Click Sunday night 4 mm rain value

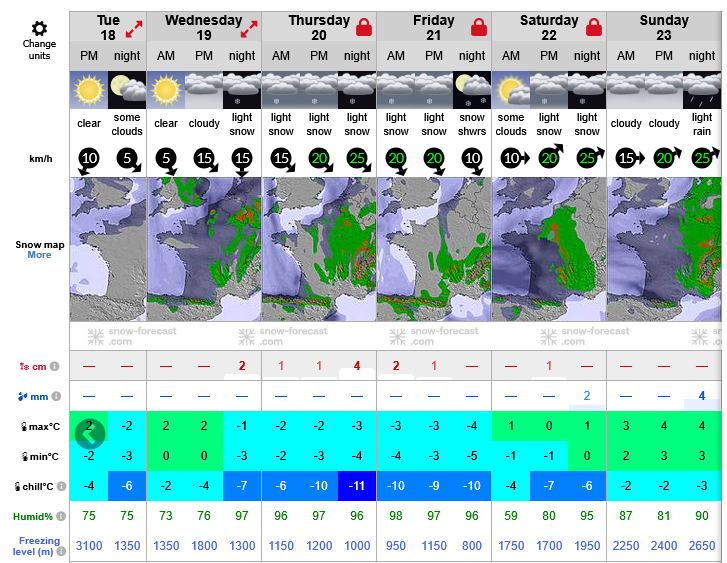(x=702, y=396)
